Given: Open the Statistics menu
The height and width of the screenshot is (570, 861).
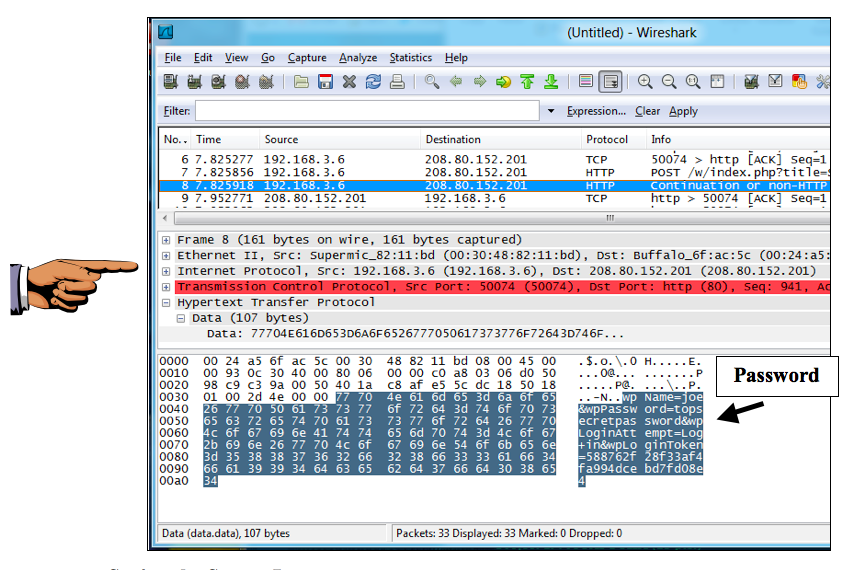Looking at the screenshot, I should pyautogui.click(x=410, y=58).
